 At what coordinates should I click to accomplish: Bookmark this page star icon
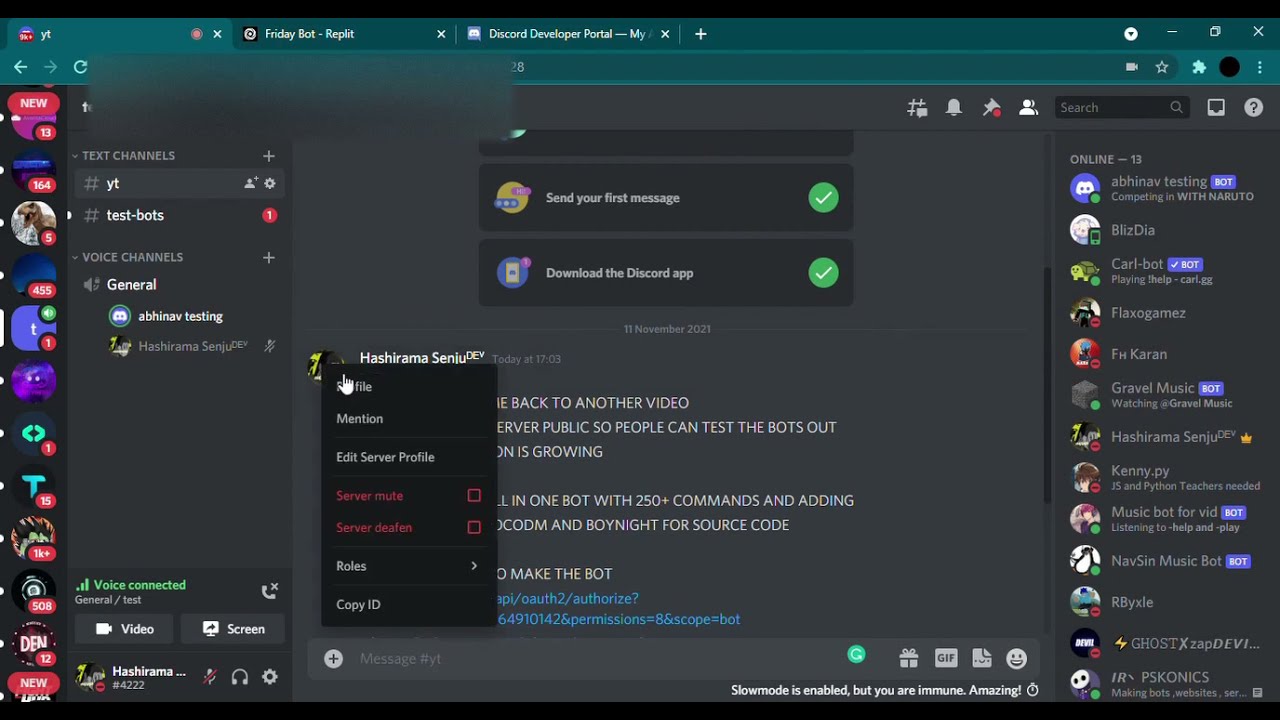(1162, 67)
